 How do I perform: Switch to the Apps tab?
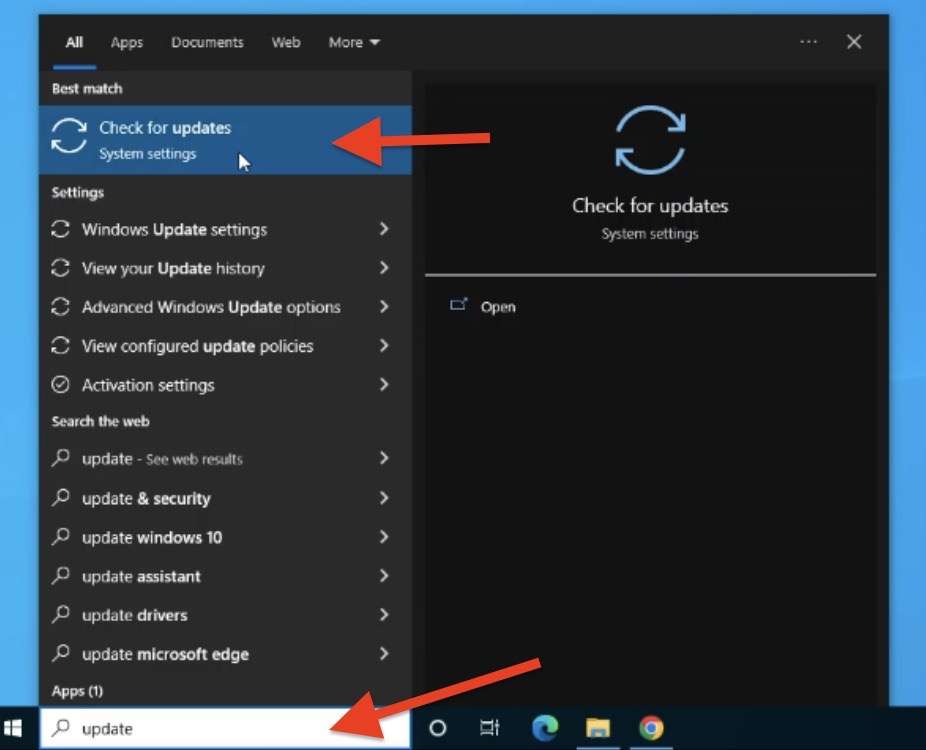(x=127, y=42)
